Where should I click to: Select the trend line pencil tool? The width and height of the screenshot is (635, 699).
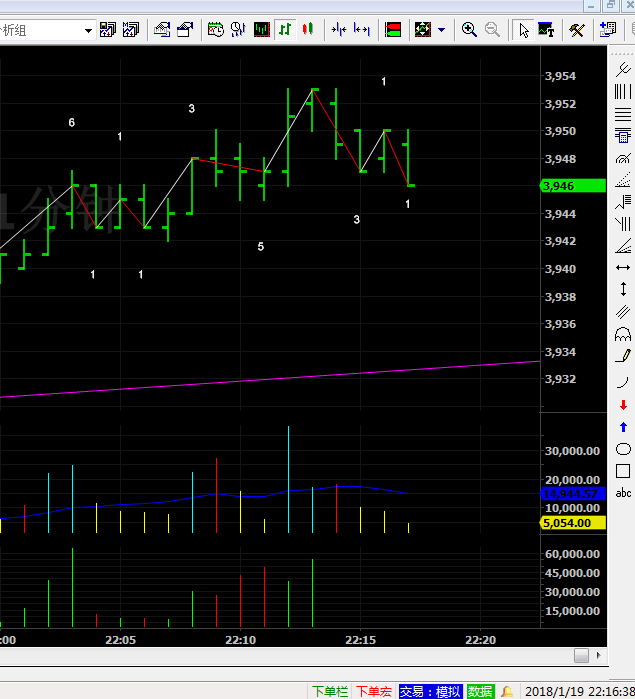coord(623,356)
